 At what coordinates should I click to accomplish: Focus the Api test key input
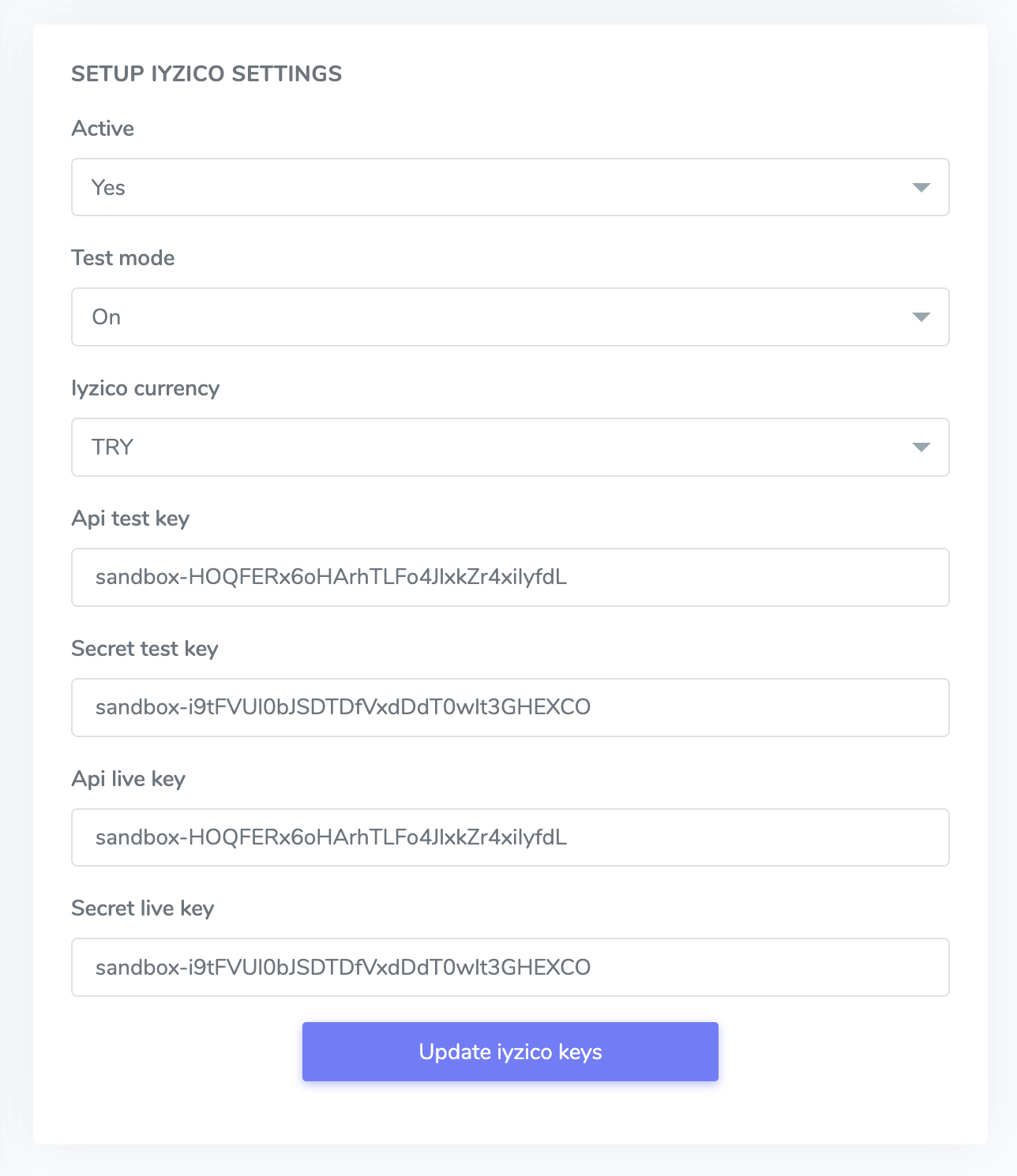(510, 578)
